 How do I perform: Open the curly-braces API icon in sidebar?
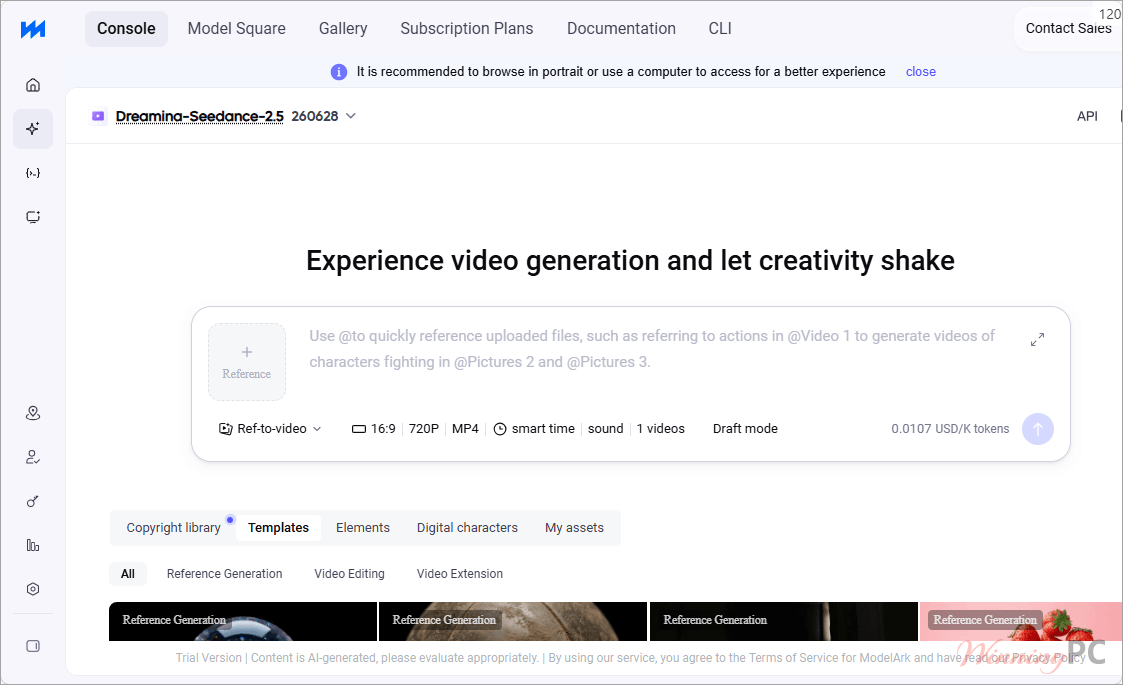pyautogui.click(x=33, y=173)
